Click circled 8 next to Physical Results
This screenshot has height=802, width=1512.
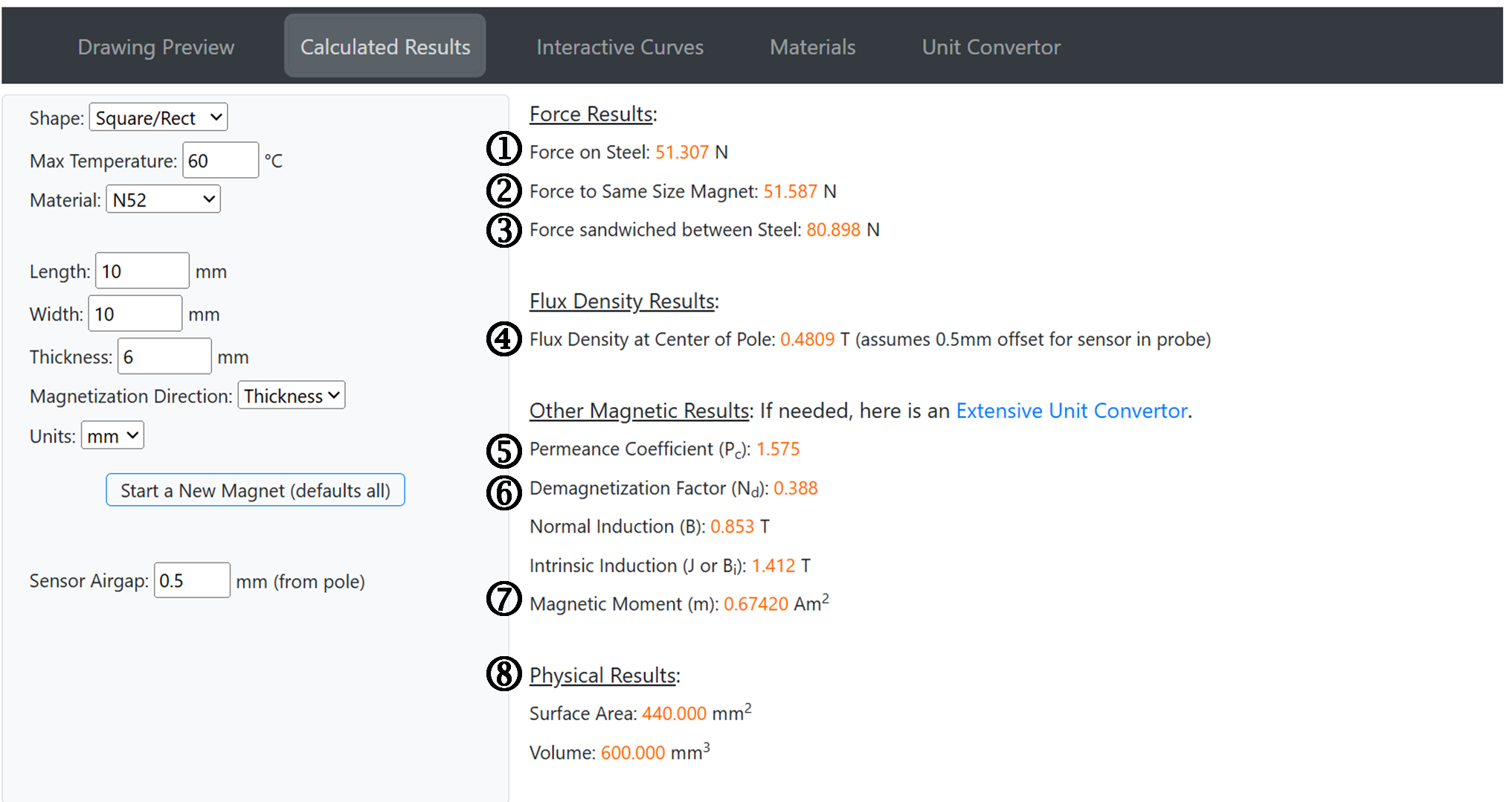[504, 674]
